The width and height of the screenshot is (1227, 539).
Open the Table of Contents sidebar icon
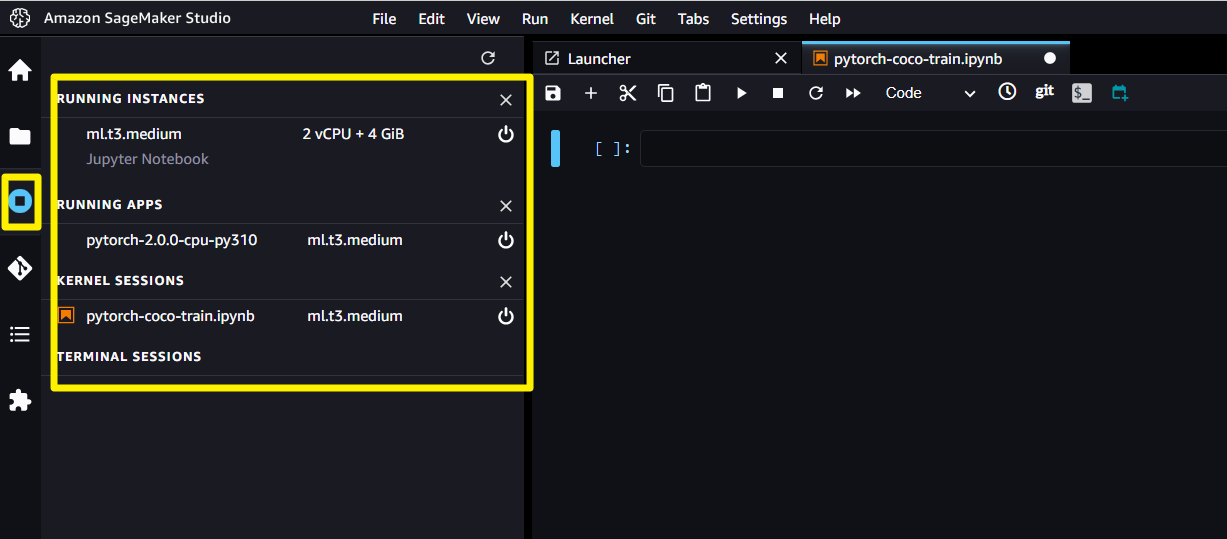pyautogui.click(x=20, y=334)
